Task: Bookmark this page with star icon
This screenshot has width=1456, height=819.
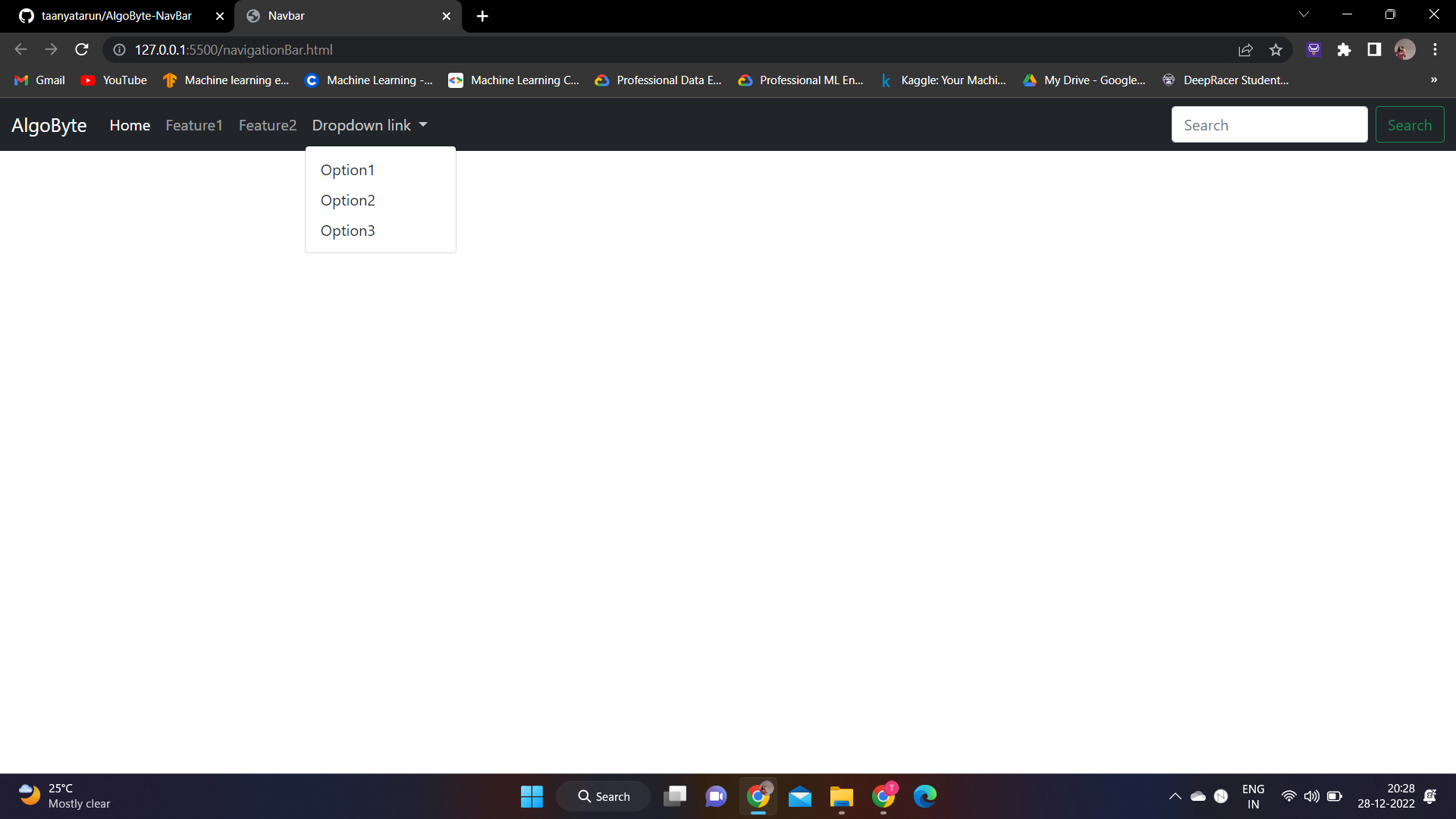Action: point(1276,49)
